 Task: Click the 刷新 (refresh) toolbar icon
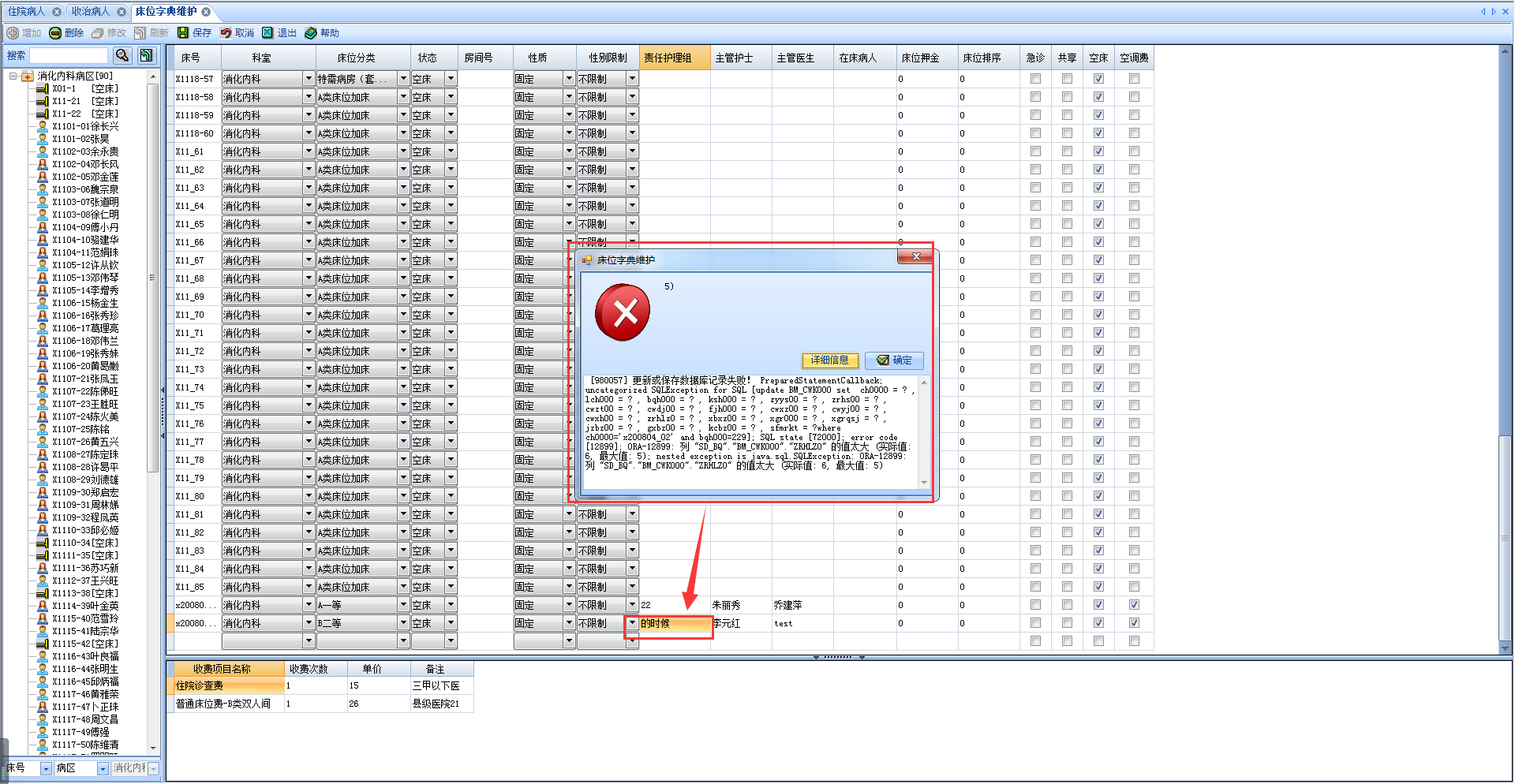pos(140,33)
